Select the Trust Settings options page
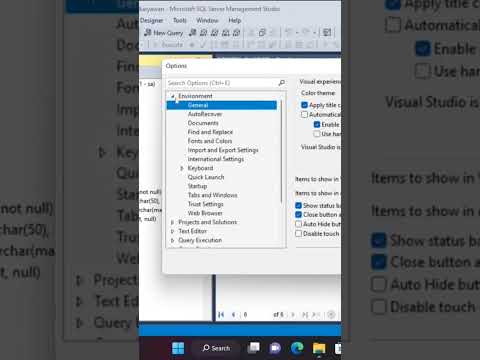Screen dimensions: 480x360 (x=206, y=204)
